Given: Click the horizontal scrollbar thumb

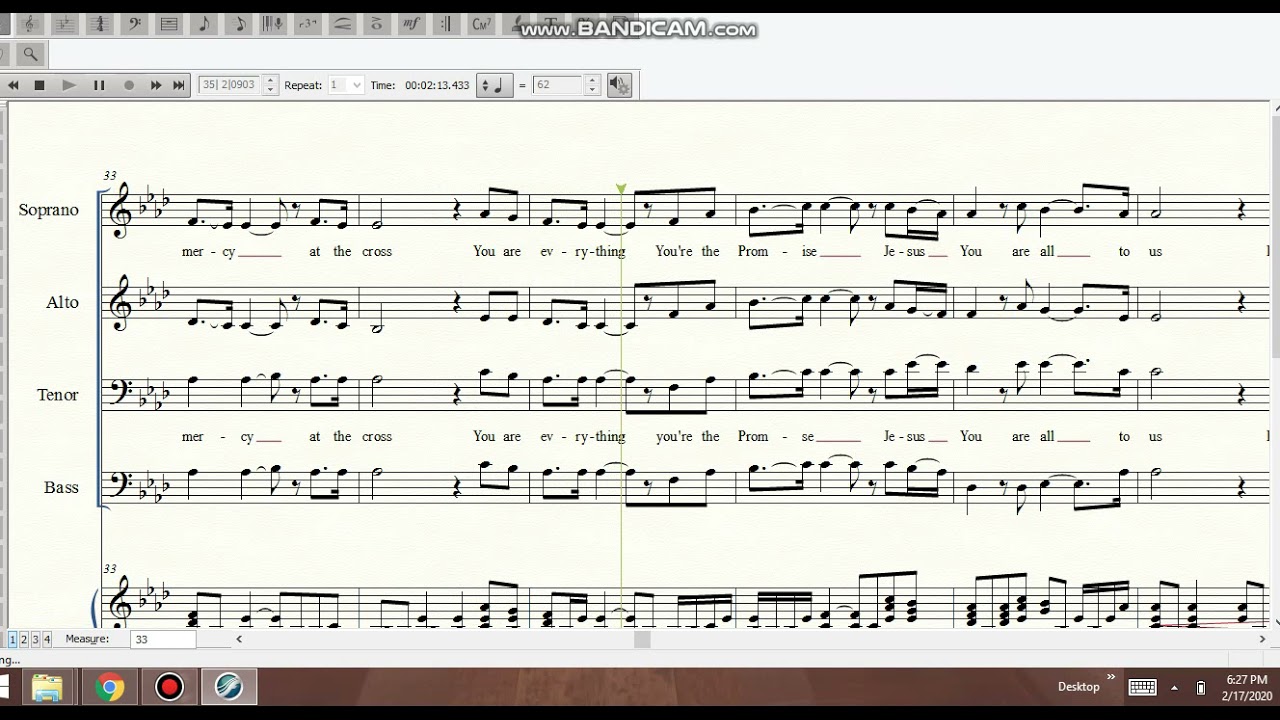Looking at the screenshot, I should 642,639.
